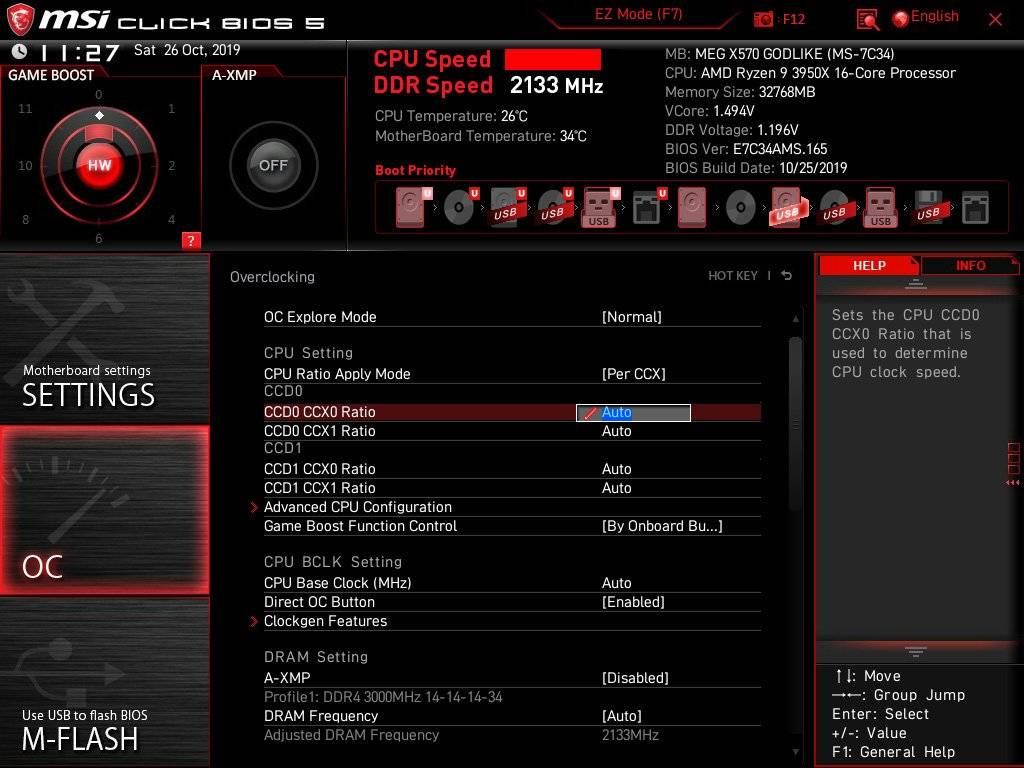Screen dimensions: 1024x768
Task: Expand Advanced CPU Configuration
Action: click(x=358, y=507)
